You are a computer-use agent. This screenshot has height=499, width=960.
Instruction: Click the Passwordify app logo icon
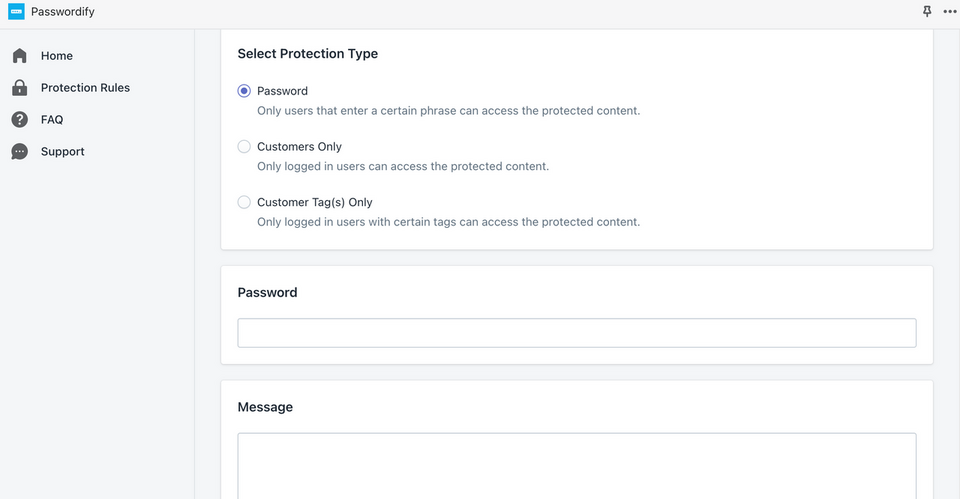(17, 12)
